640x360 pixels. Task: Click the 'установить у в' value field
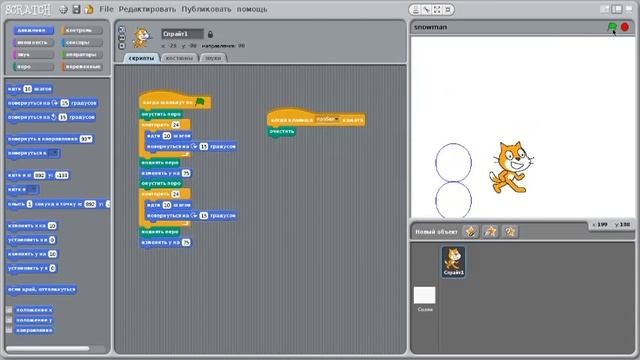click(x=52, y=268)
